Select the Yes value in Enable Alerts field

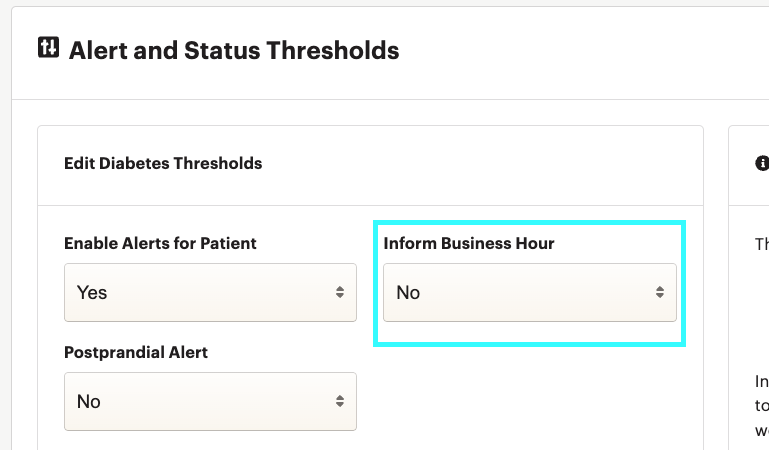[x=92, y=293]
